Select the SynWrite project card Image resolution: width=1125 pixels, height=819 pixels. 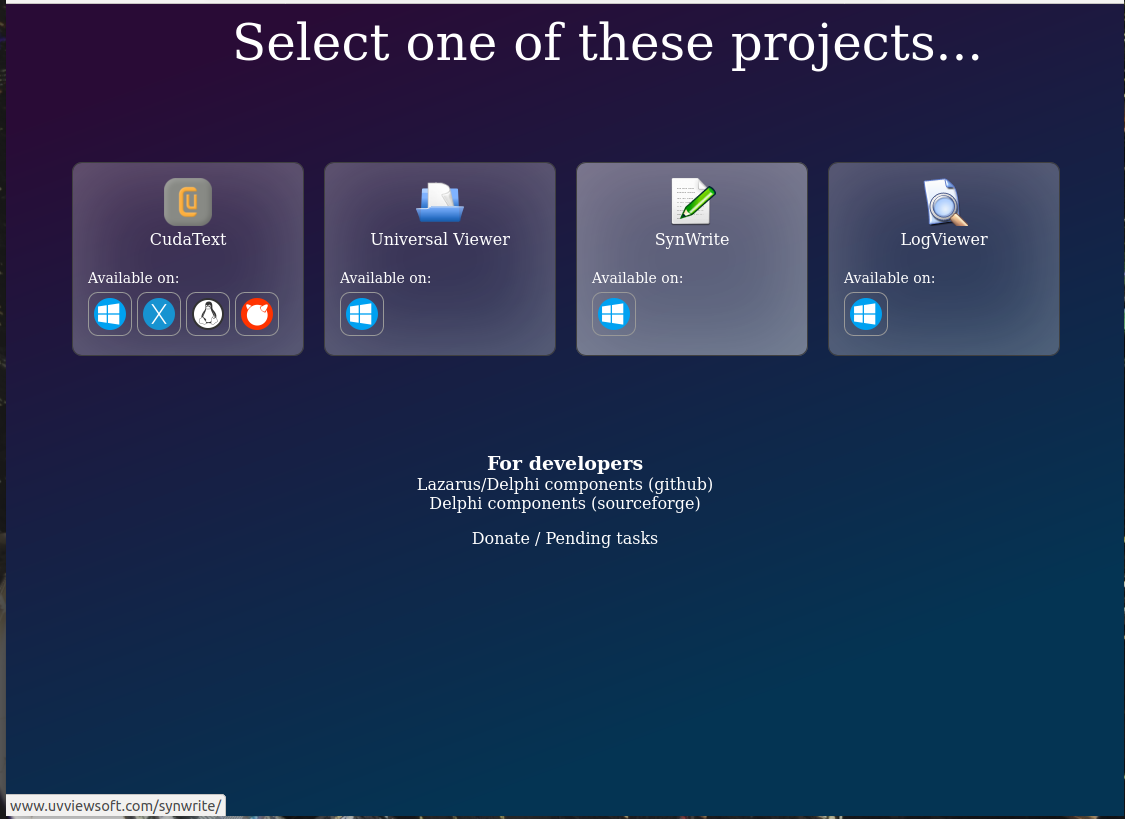click(x=692, y=259)
